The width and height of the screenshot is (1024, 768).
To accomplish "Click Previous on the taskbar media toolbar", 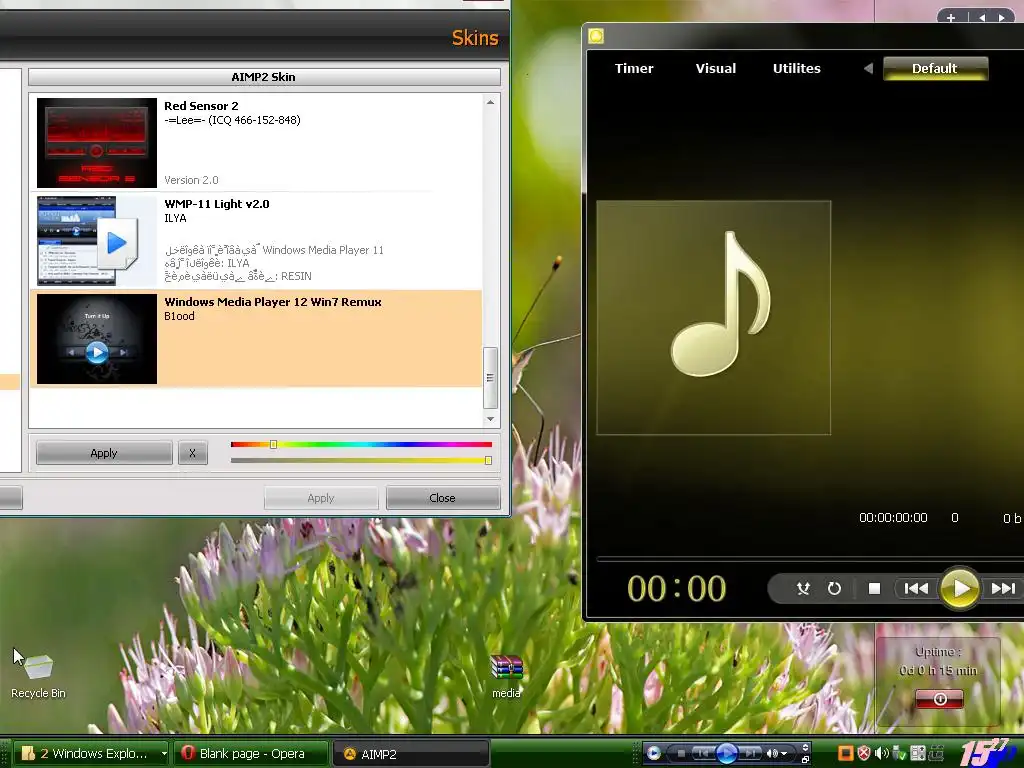I will point(704,754).
